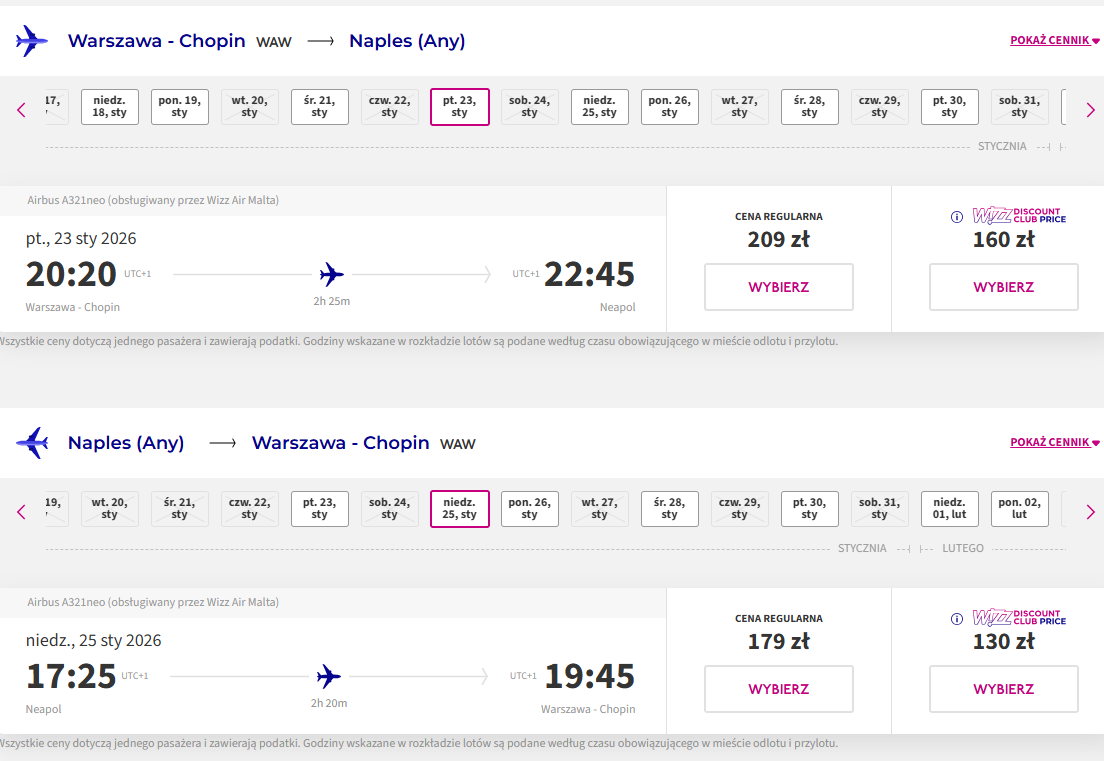1104x761 pixels.
Task: Select outbound date pon. 26, sty
Action: tap(670, 107)
